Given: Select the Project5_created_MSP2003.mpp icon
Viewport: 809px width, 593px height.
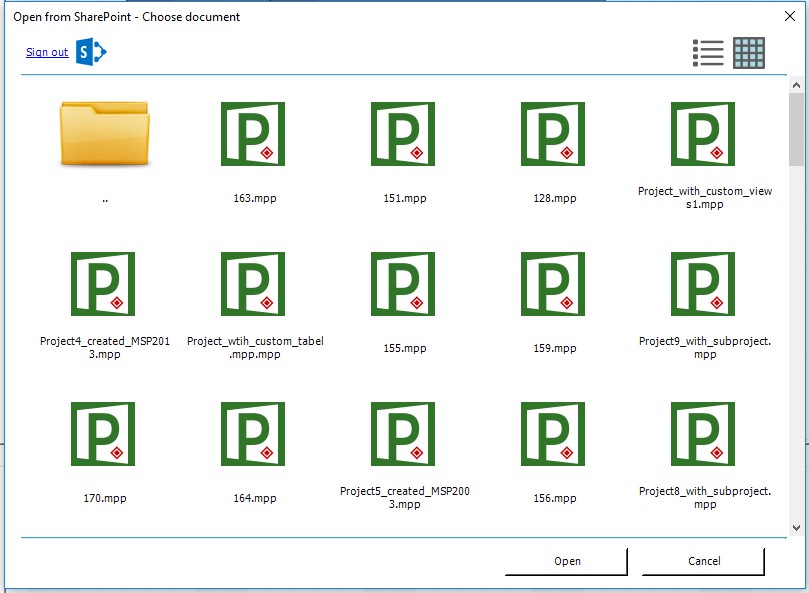Looking at the screenshot, I should [x=403, y=434].
